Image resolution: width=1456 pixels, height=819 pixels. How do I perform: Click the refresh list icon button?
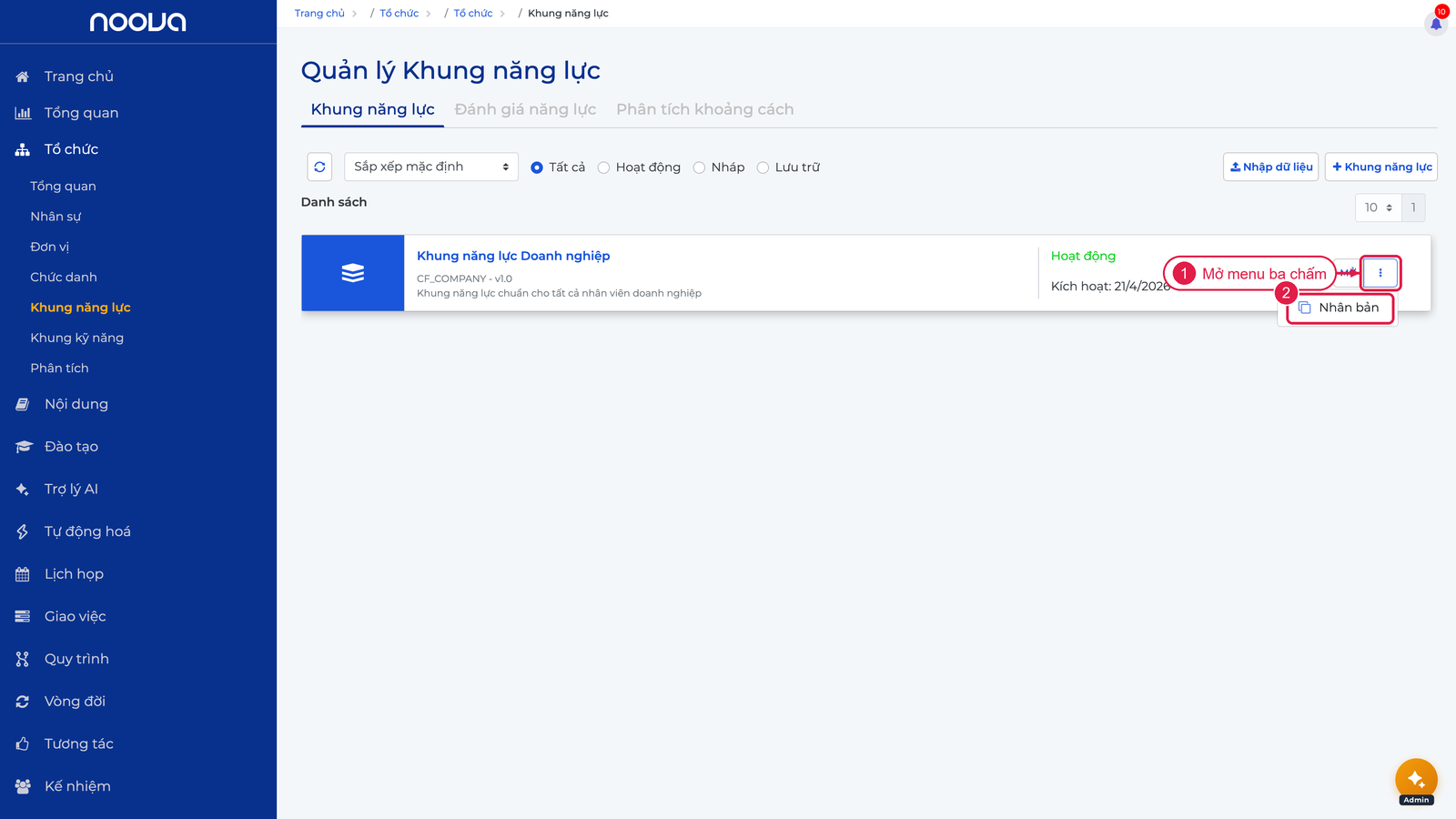[319, 167]
